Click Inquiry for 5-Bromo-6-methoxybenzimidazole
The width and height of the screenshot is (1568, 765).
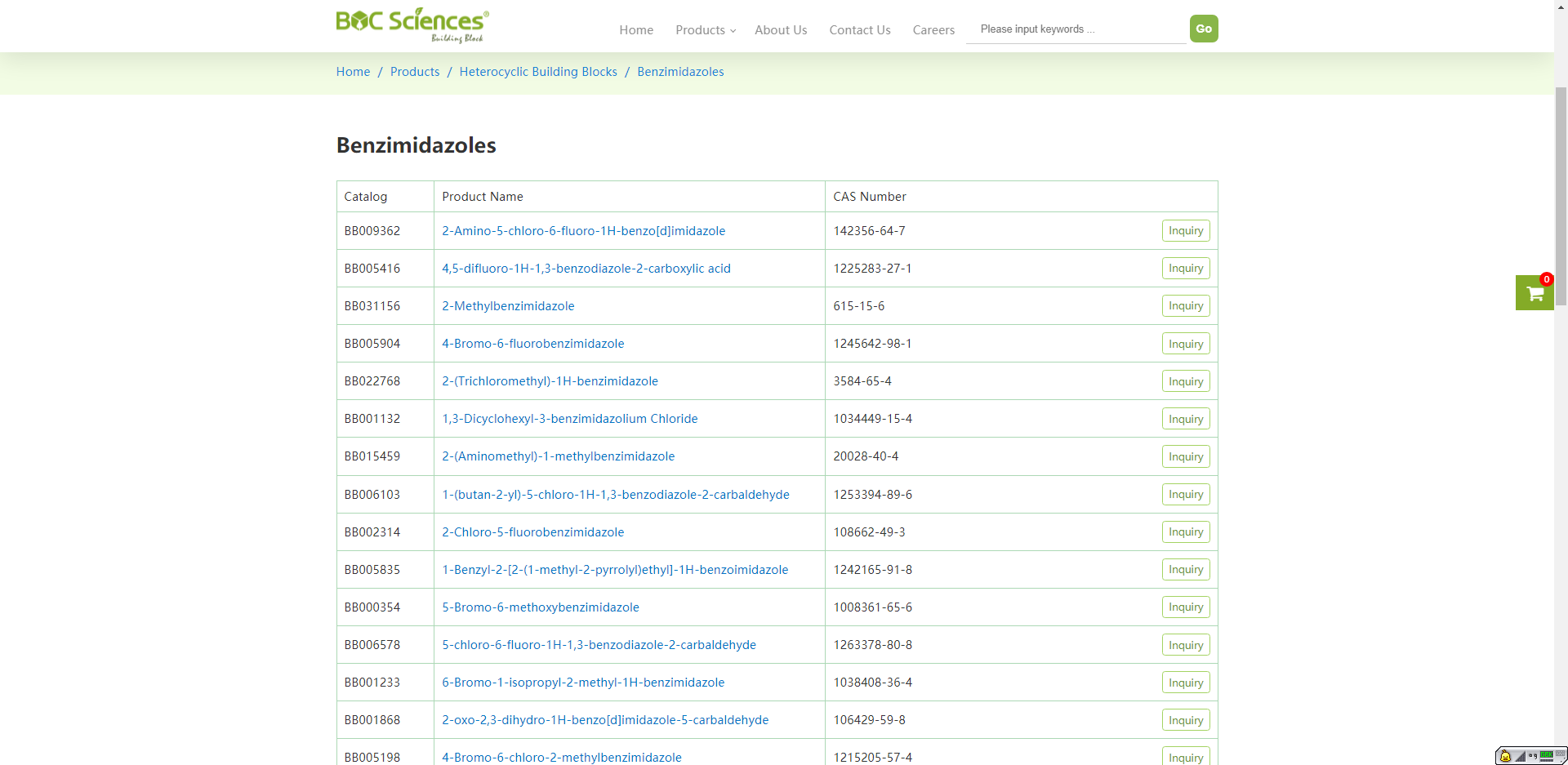(1185, 607)
